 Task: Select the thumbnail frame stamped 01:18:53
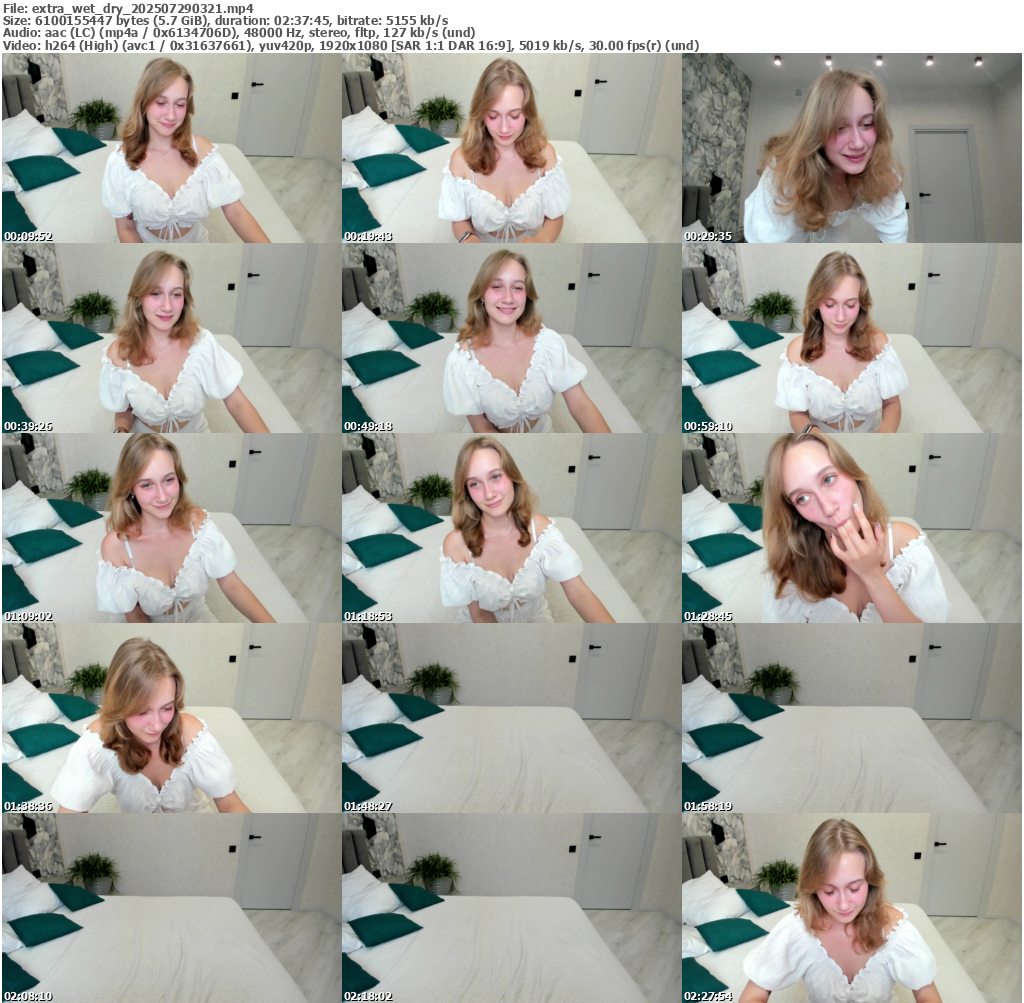[x=511, y=528]
